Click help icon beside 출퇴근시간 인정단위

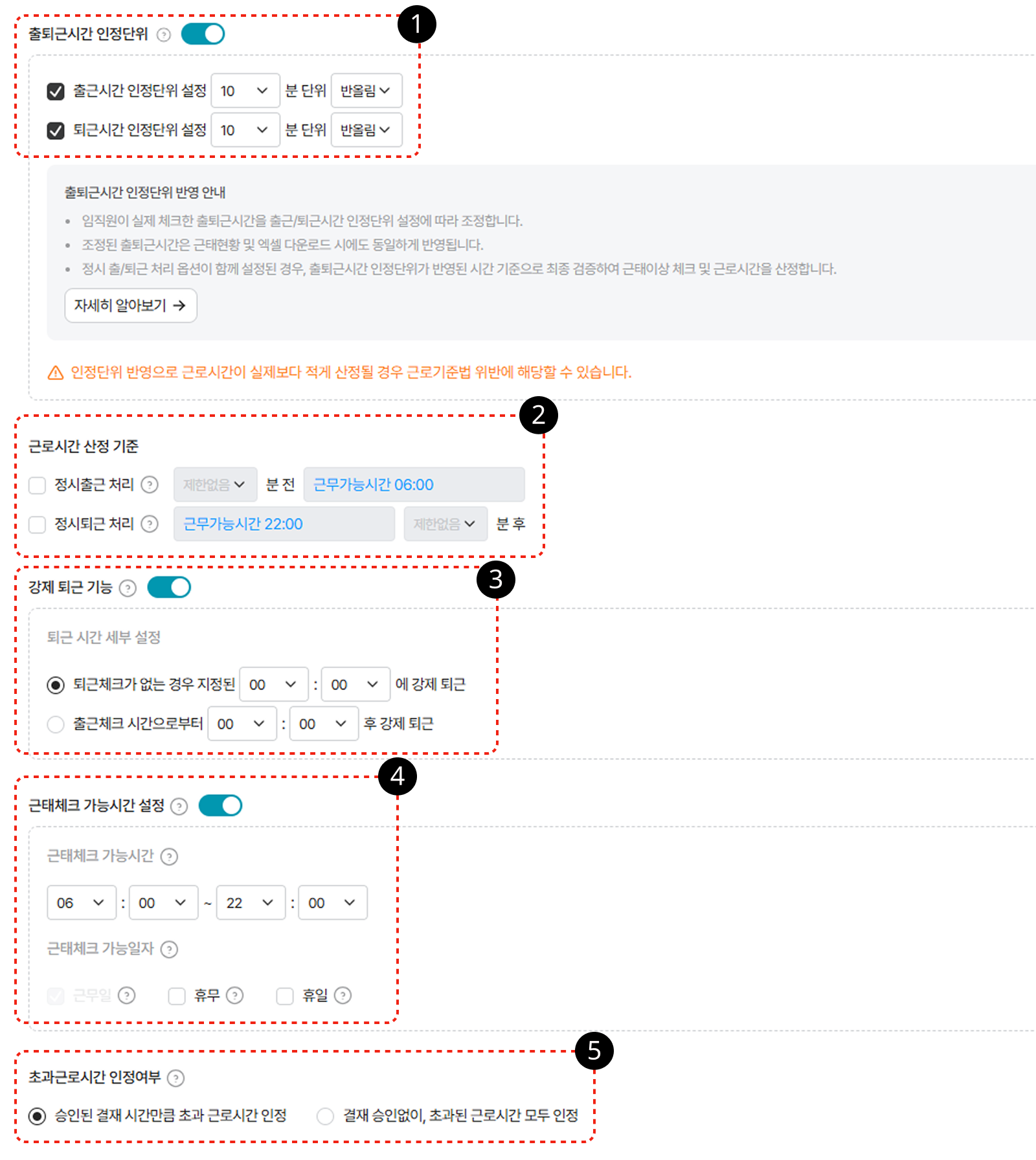click(x=164, y=34)
